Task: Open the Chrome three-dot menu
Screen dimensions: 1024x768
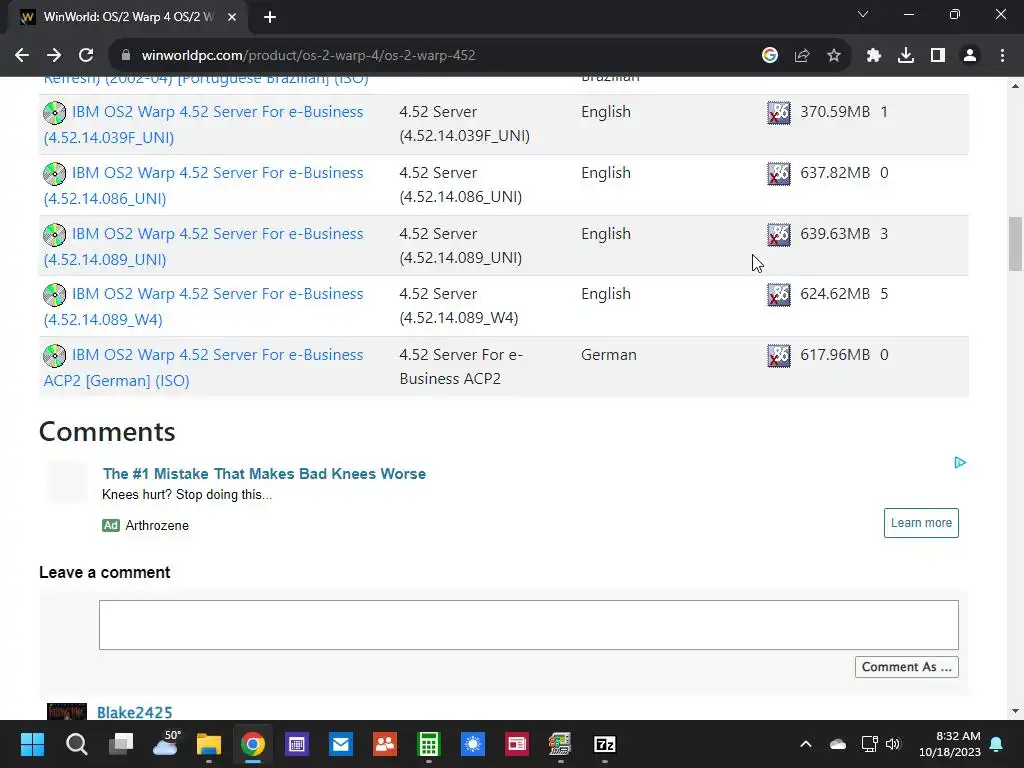Action: 1002,56
